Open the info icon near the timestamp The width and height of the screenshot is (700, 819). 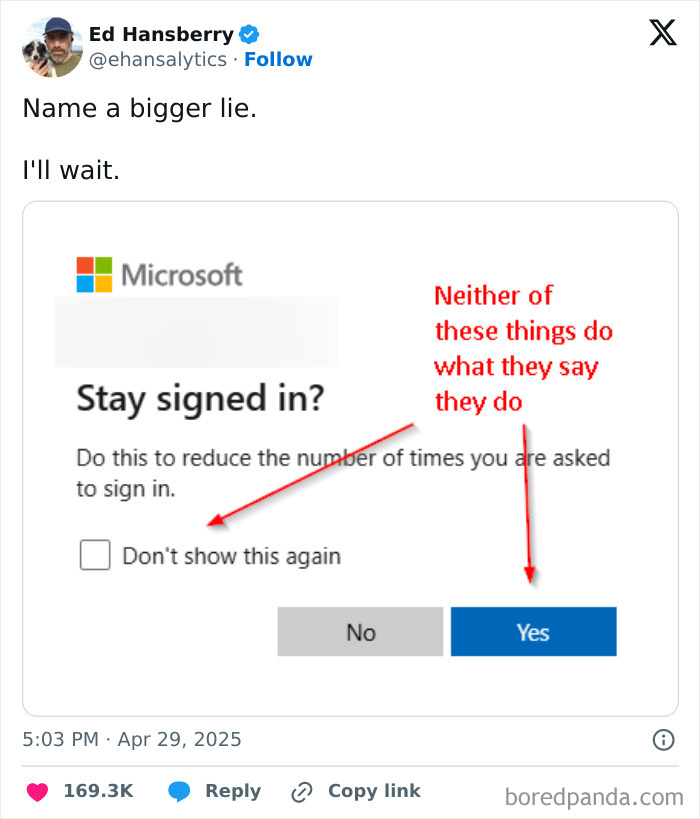coord(665,739)
